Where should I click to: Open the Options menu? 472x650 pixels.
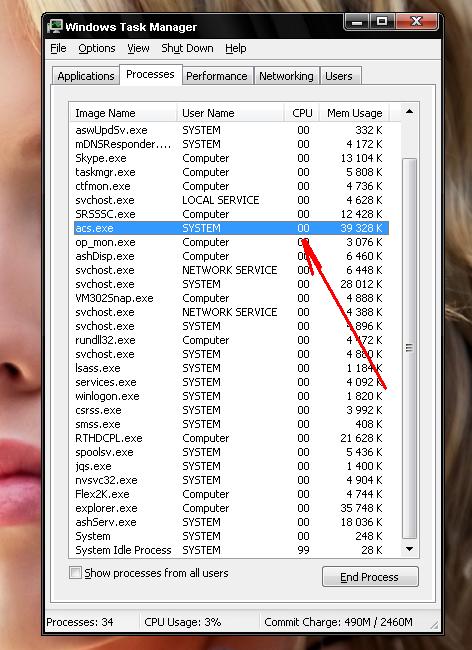[x=97, y=49]
